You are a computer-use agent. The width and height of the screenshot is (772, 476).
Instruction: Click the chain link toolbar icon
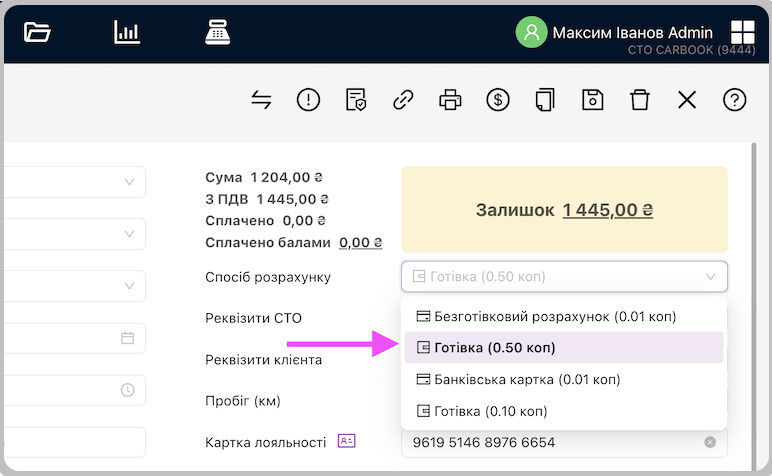coord(403,100)
